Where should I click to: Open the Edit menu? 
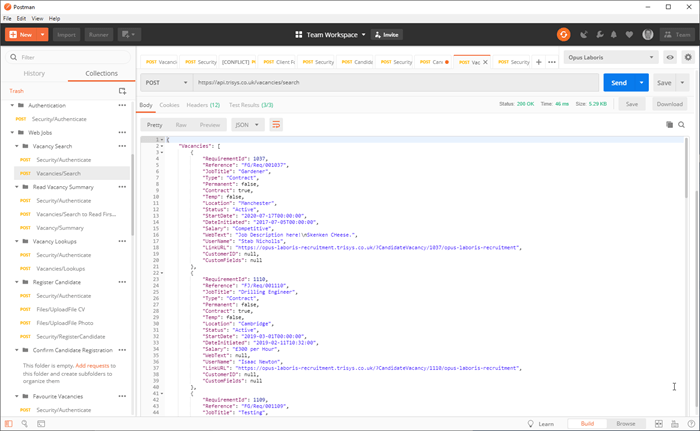[x=21, y=18]
